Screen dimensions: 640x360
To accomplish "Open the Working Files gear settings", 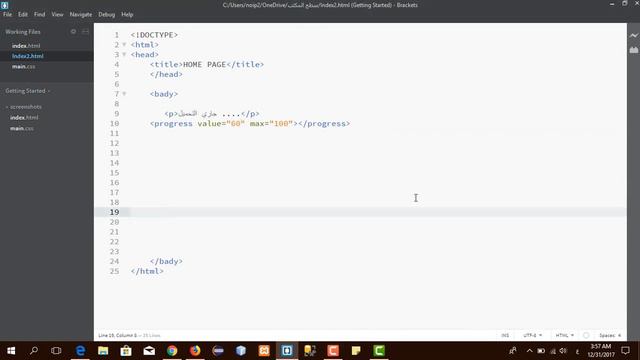I will pos(73,31).
